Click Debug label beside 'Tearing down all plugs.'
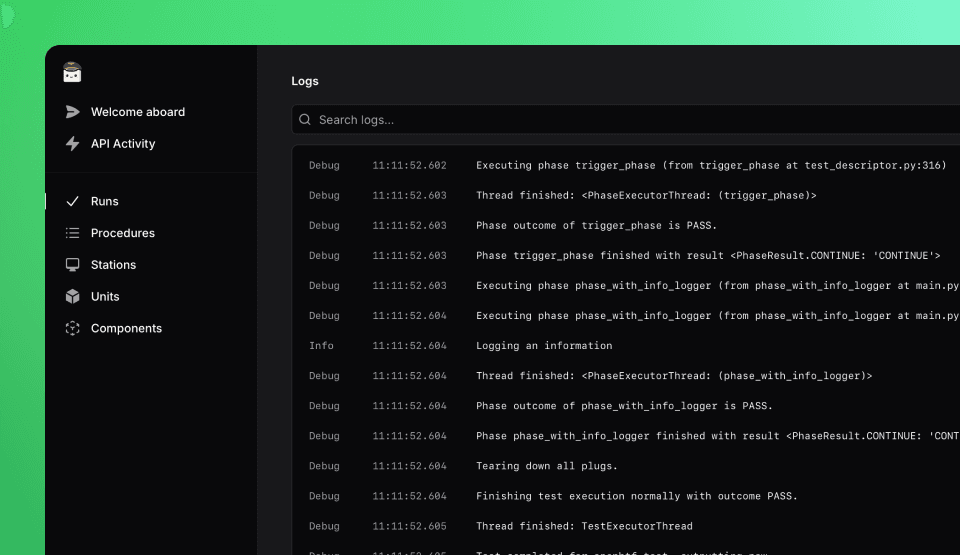This screenshot has width=960, height=555. 324,466
